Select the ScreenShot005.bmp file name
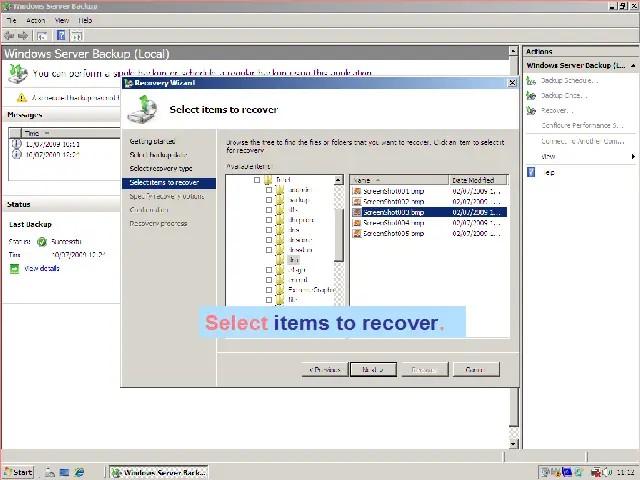This screenshot has height=480, width=640. point(393,233)
